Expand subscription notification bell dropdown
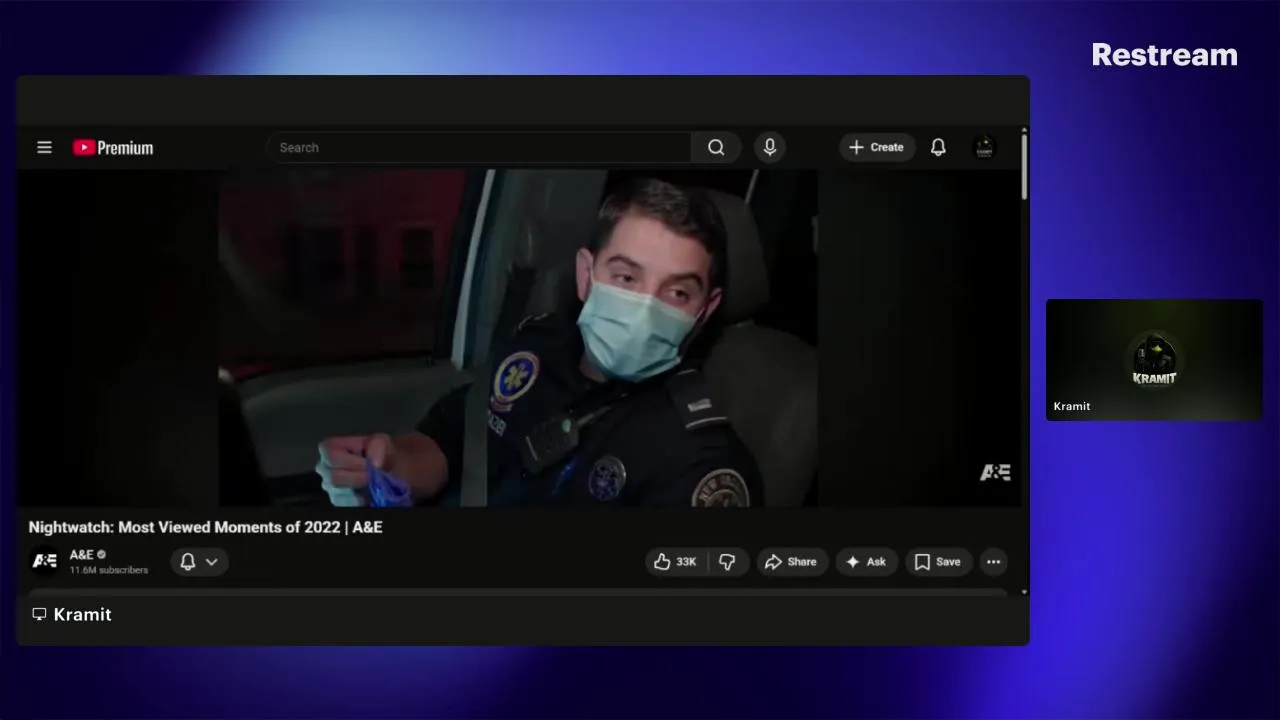Image resolution: width=1280 pixels, height=720 pixels. coord(199,562)
